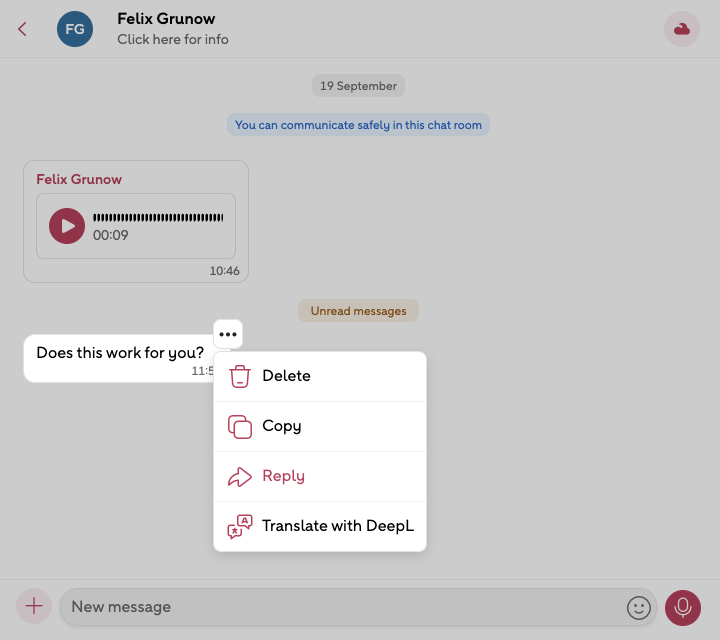
Task: Click "Click here for info" under contact name
Action: point(172,40)
